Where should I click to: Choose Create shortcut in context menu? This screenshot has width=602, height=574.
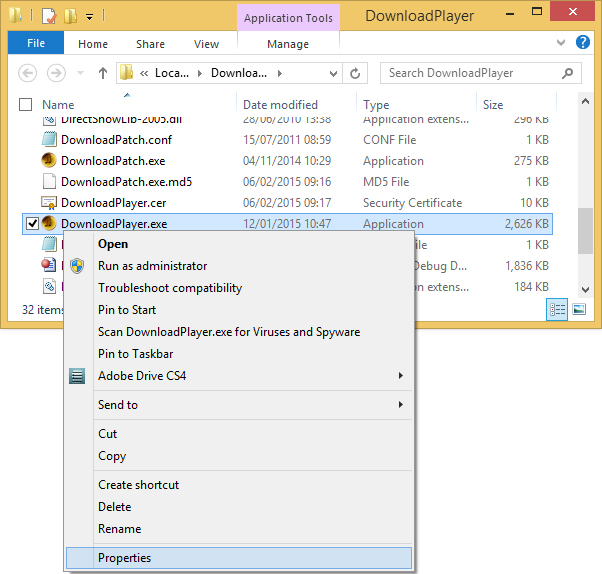click(x=240, y=485)
